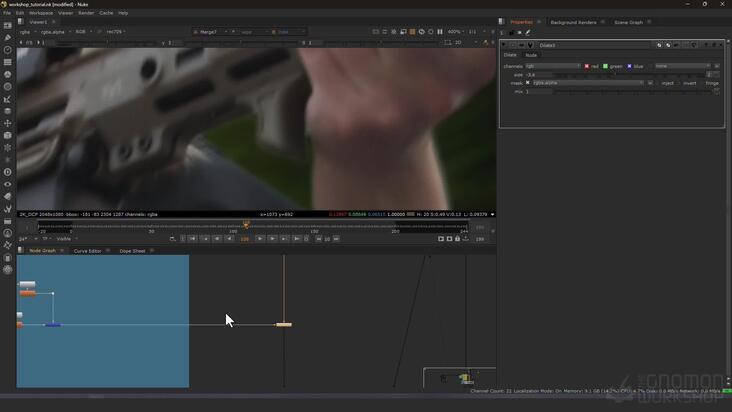Viewport: 732px width, 412px height.
Task: Open the Dilate channels rgb dropdown
Action: pyautogui.click(x=553, y=66)
